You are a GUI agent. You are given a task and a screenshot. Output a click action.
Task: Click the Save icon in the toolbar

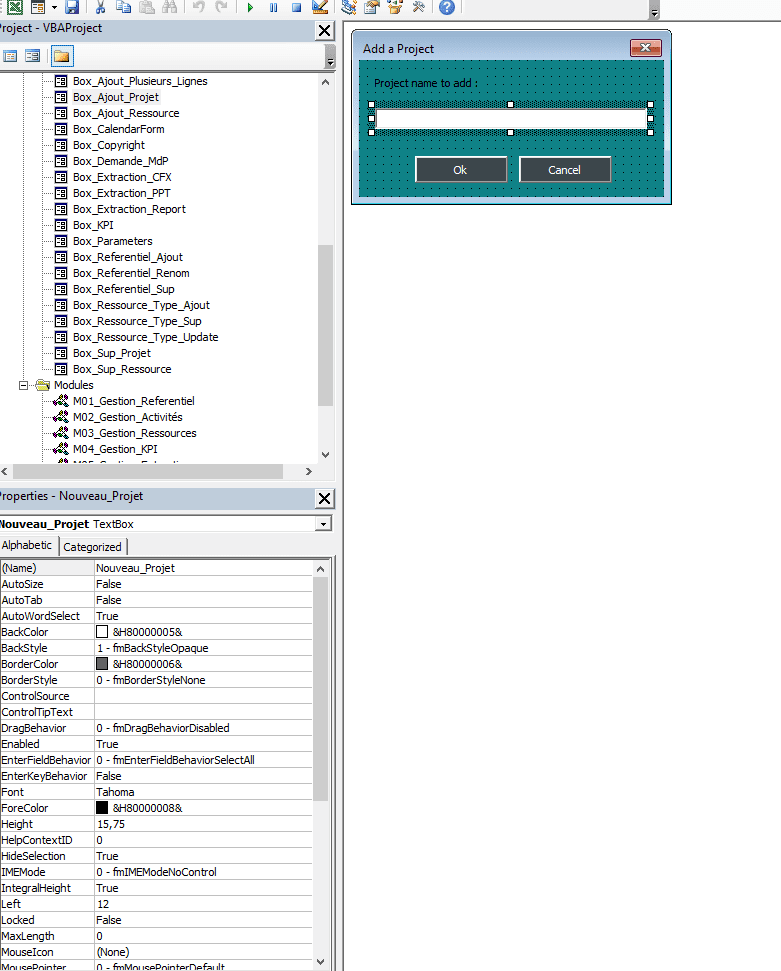(71, 7)
